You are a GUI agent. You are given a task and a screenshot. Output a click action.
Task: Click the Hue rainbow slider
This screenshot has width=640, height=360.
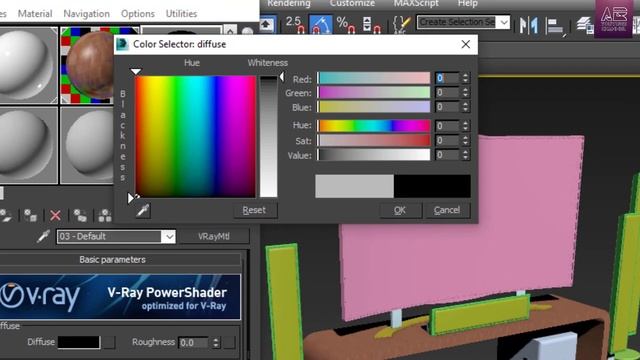coord(373,125)
